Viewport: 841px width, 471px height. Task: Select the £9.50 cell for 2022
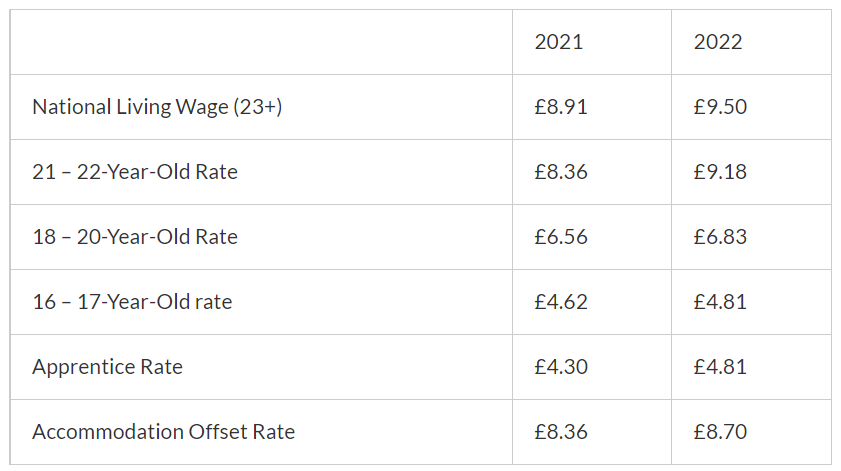pyautogui.click(x=720, y=107)
